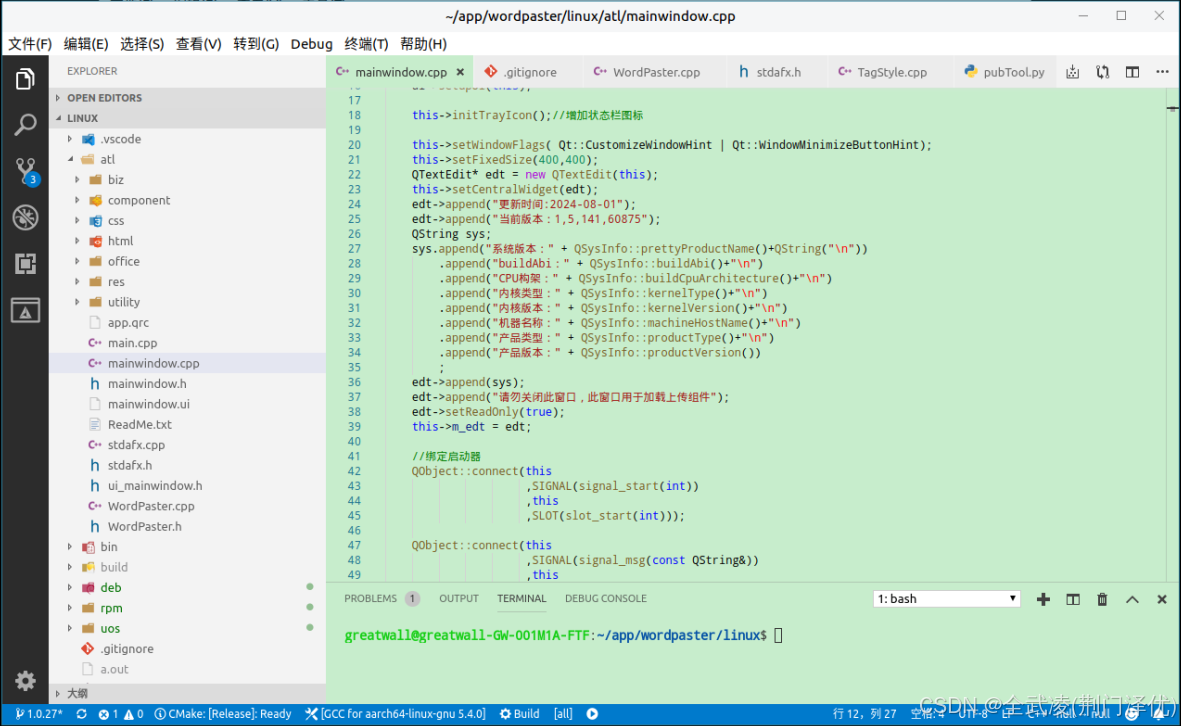
Task: Open the CMake view icon in the activity bar
Action: click(25, 310)
